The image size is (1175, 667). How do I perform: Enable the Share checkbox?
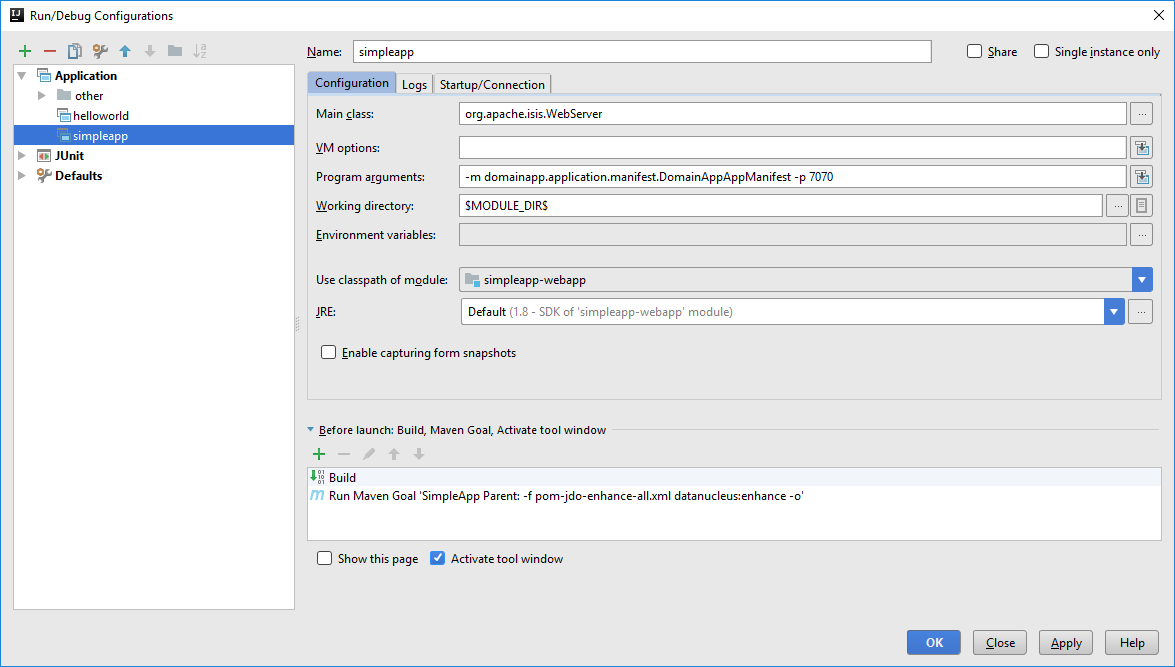pyautogui.click(x=975, y=52)
